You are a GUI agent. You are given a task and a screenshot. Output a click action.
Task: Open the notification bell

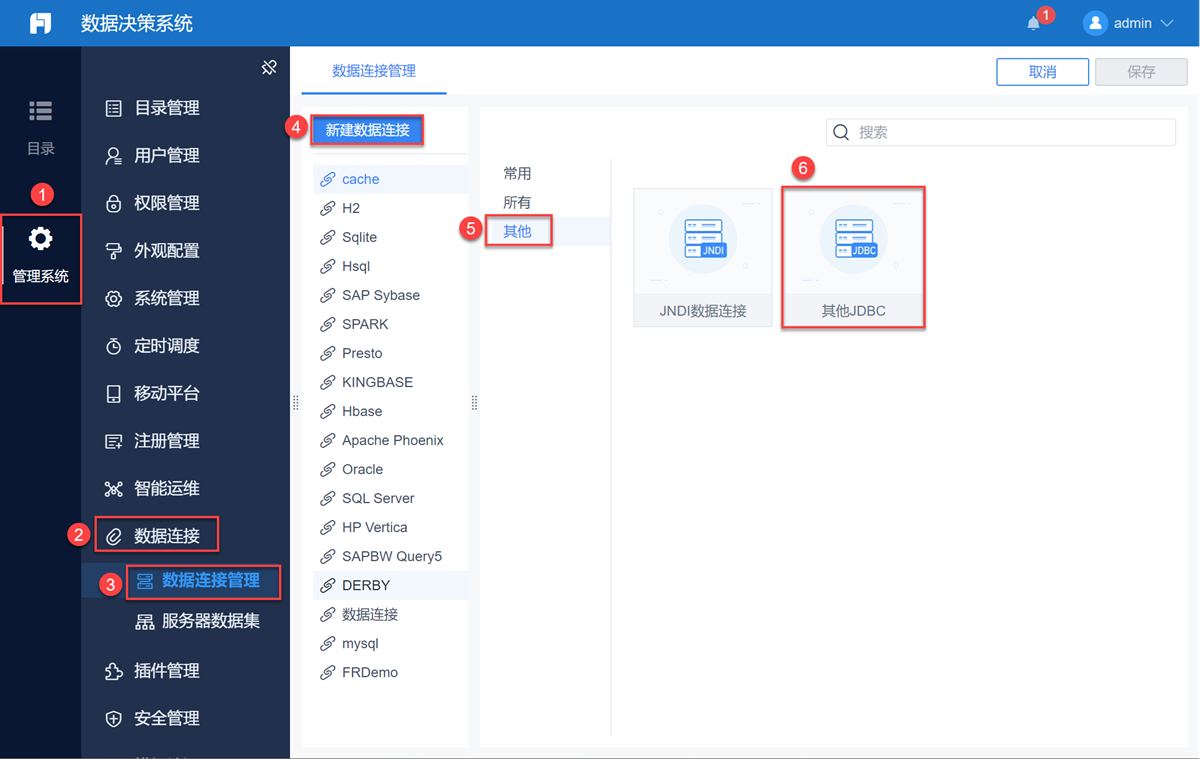coord(1034,23)
